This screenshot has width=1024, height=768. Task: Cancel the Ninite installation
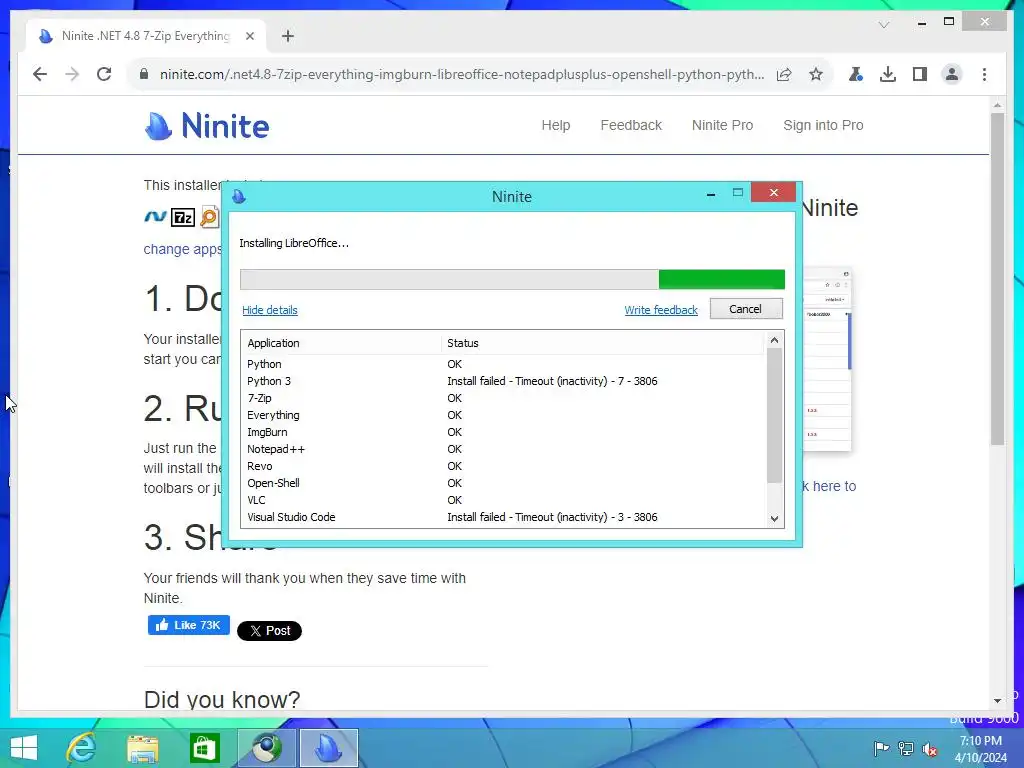(x=746, y=309)
